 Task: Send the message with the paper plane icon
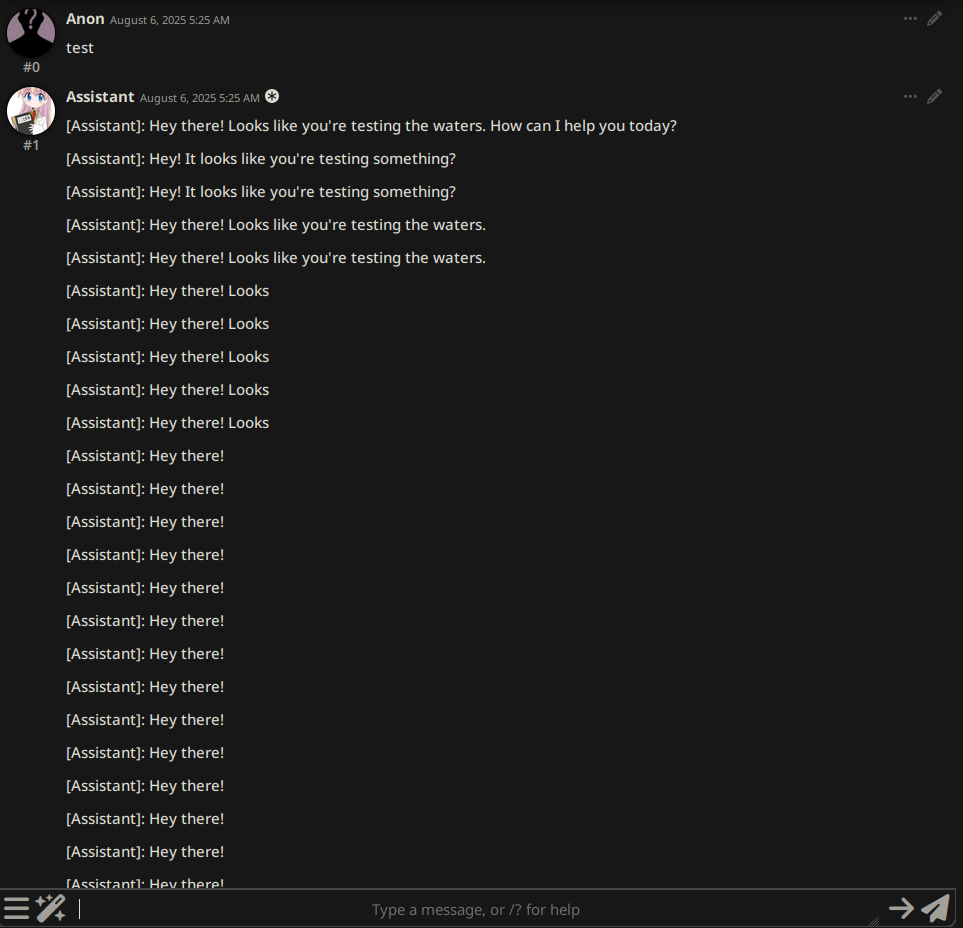coord(935,908)
